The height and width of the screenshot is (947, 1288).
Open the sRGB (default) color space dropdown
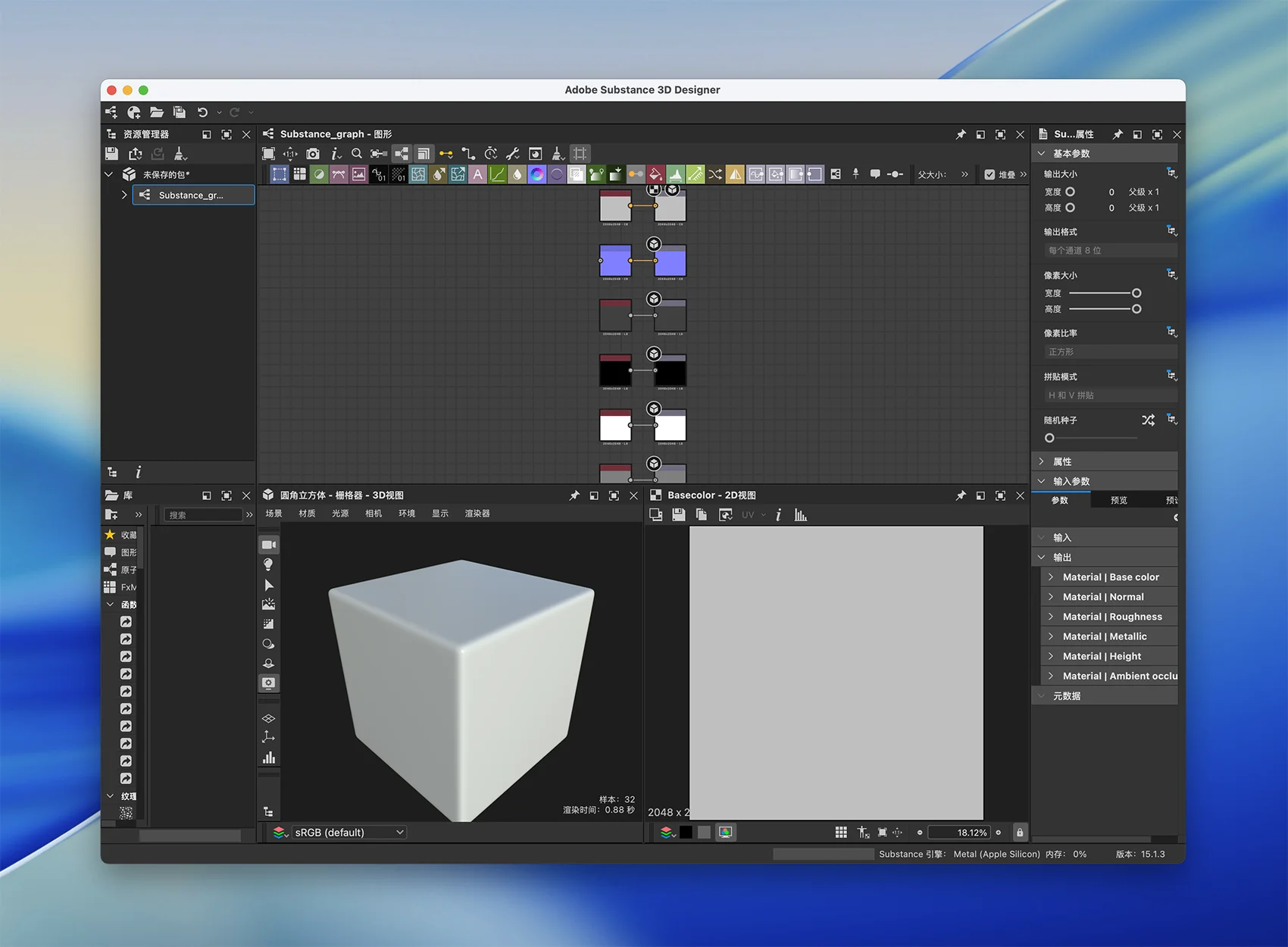point(349,833)
